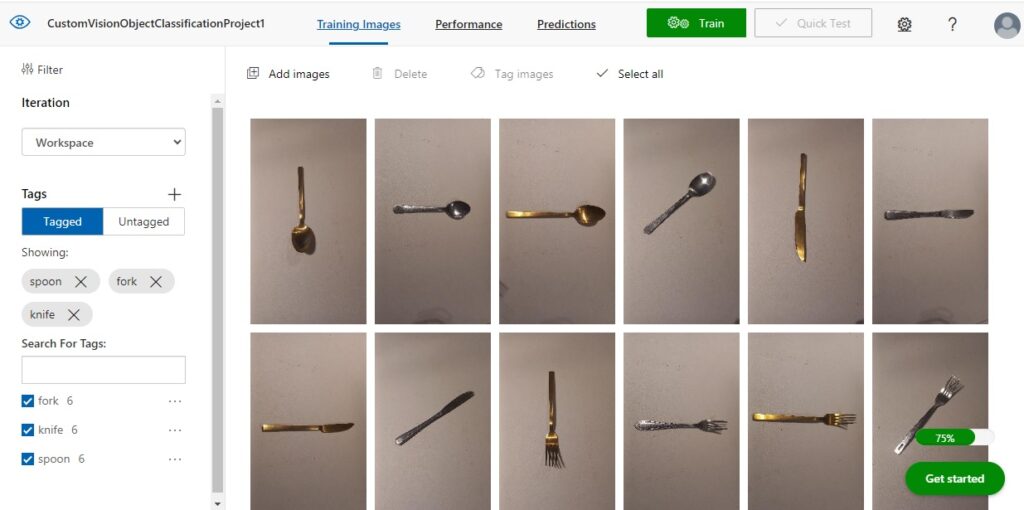This screenshot has width=1024, height=510.
Task: Switch to the Performance tab
Action: point(468,24)
